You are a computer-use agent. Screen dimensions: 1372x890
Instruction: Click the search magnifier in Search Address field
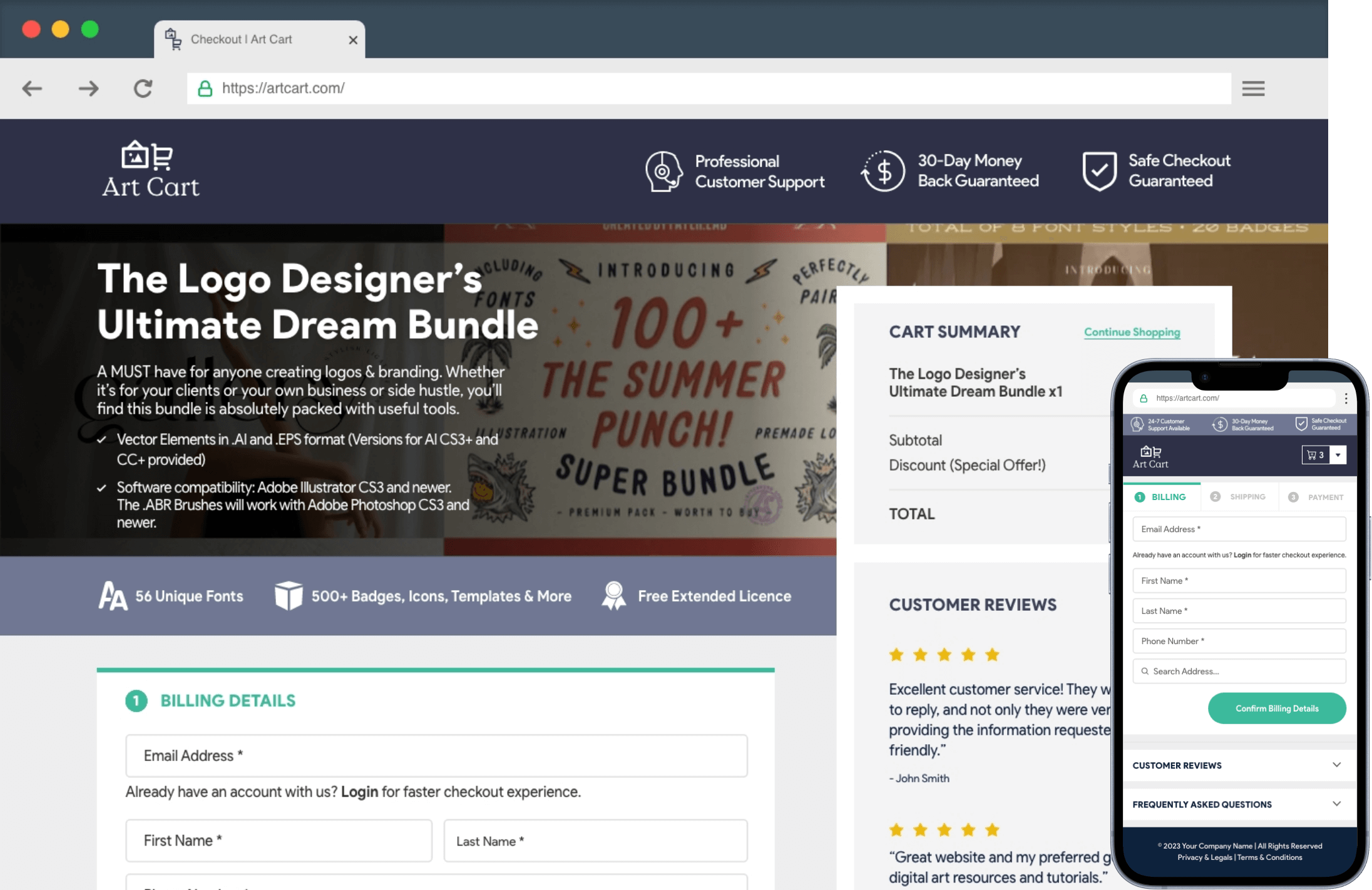1145,671
